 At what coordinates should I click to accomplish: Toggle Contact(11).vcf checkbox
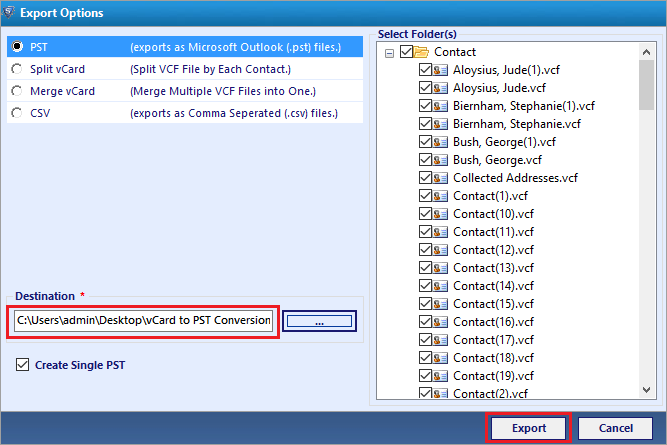[x=425, y=232]
